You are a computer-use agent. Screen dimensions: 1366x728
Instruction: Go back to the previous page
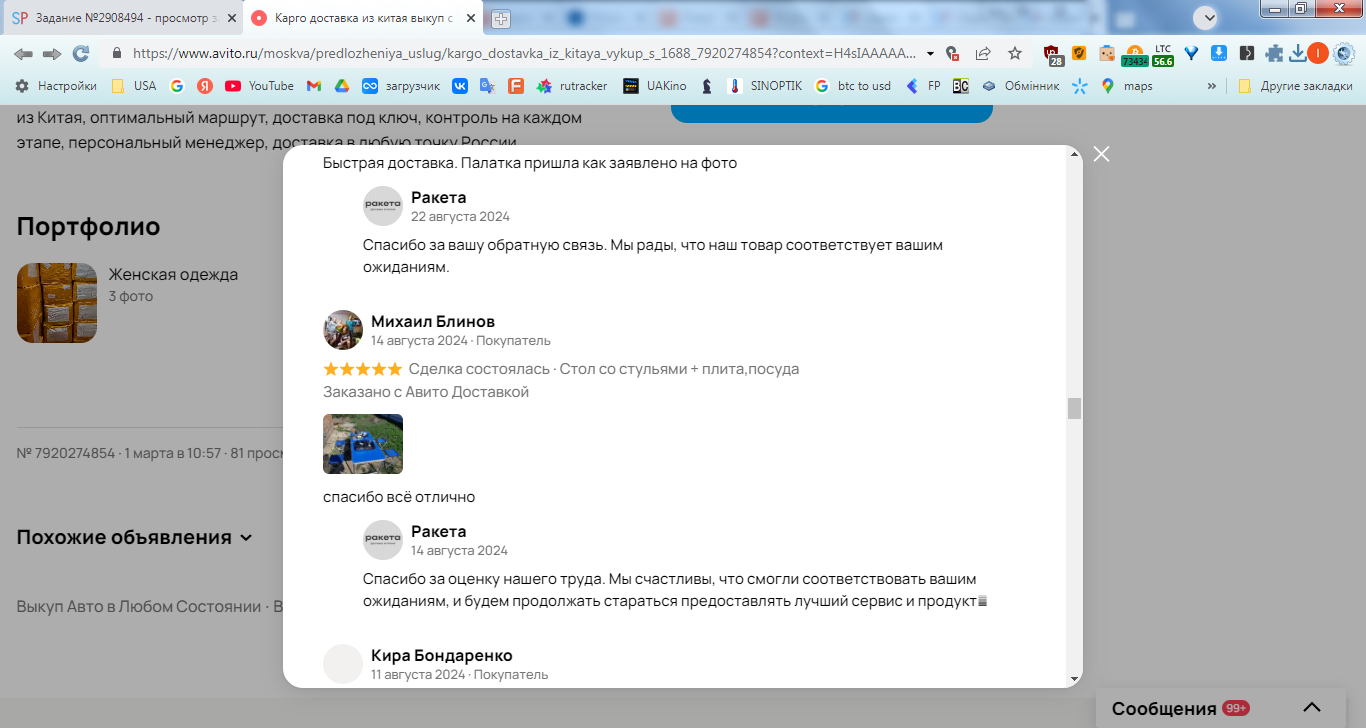23,53
